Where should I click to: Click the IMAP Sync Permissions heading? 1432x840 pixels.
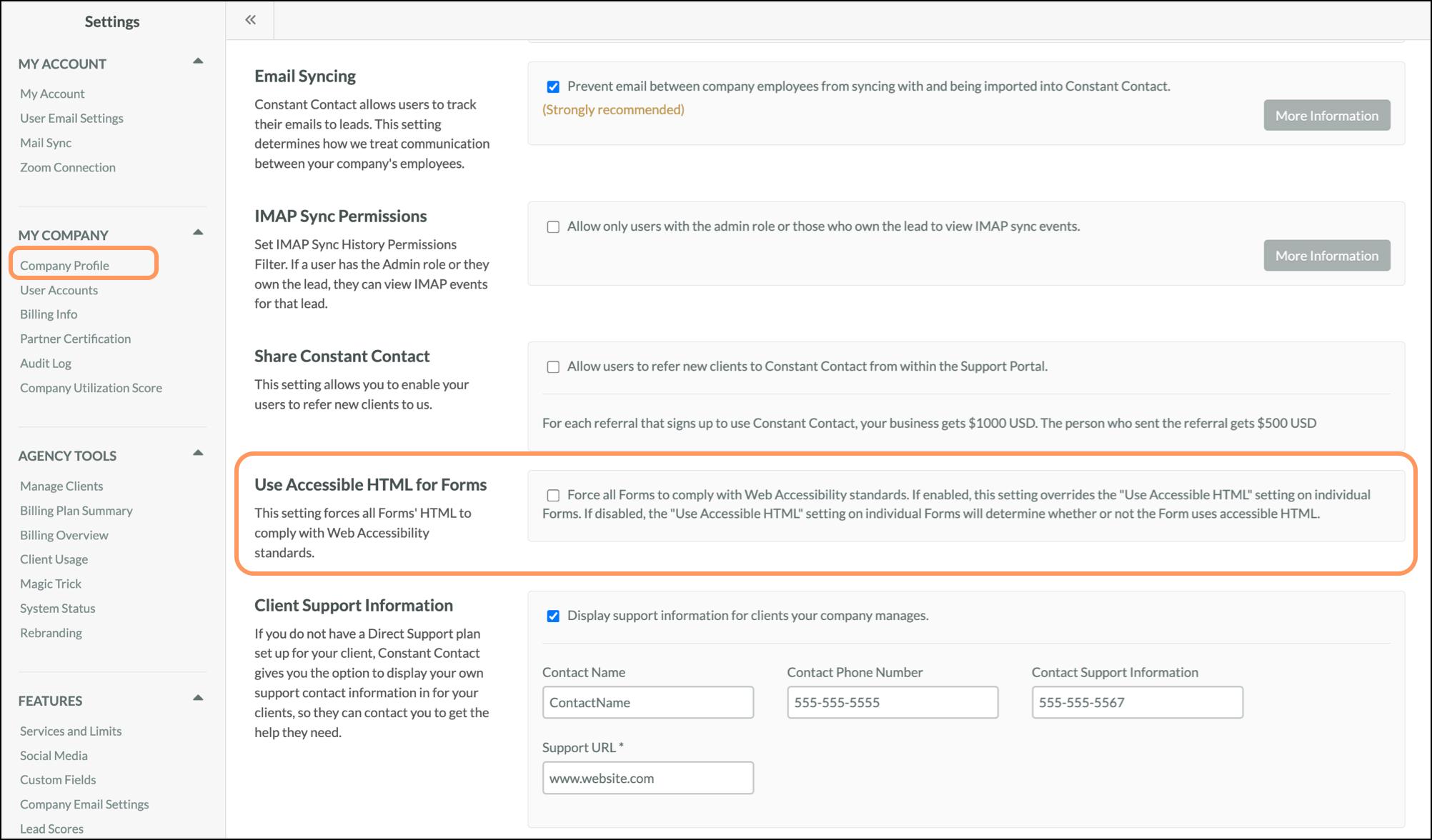(341, 216)
